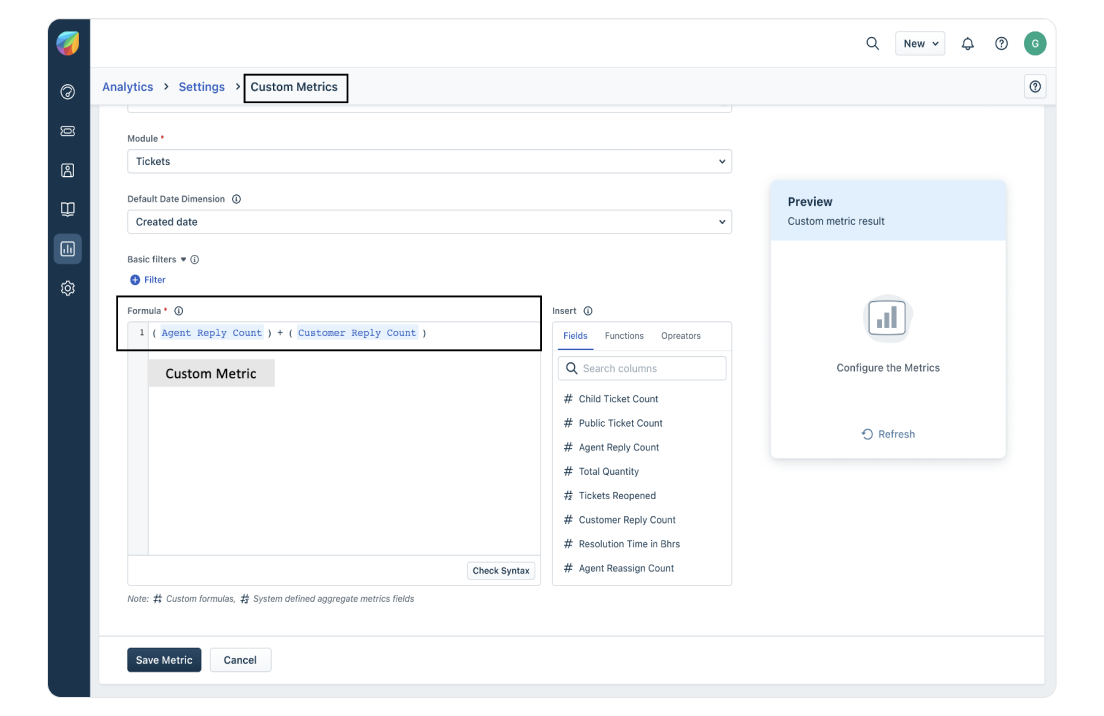Open the New dropdown button
Viewport: 1104px width, 716px height.
coord(919,43)
